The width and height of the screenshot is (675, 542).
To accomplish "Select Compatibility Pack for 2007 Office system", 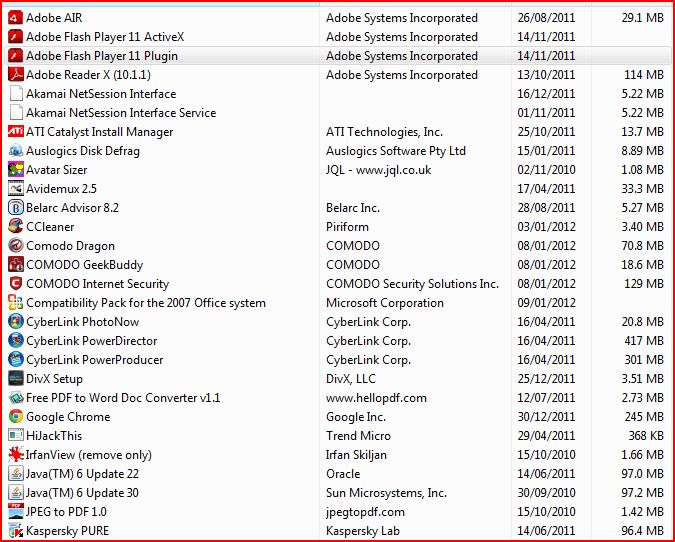I will click(145, 303).
